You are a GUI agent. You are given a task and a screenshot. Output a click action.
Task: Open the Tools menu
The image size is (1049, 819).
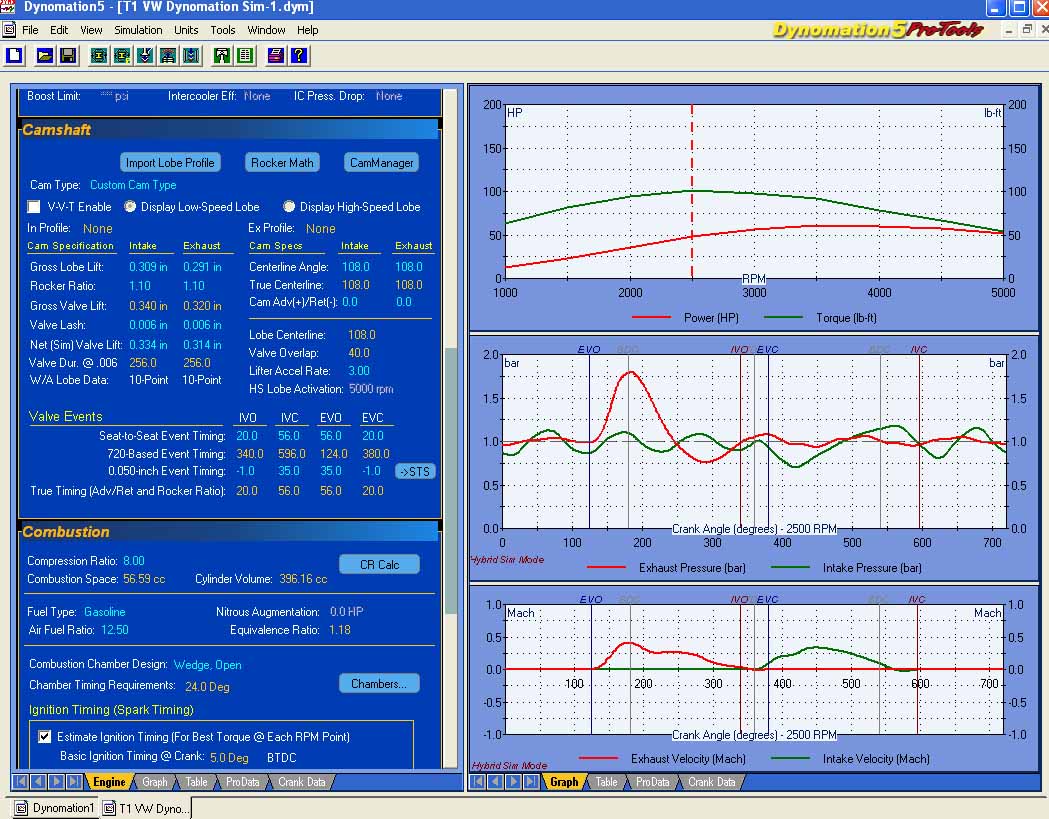pyautogui.click(x=223, y=30)
